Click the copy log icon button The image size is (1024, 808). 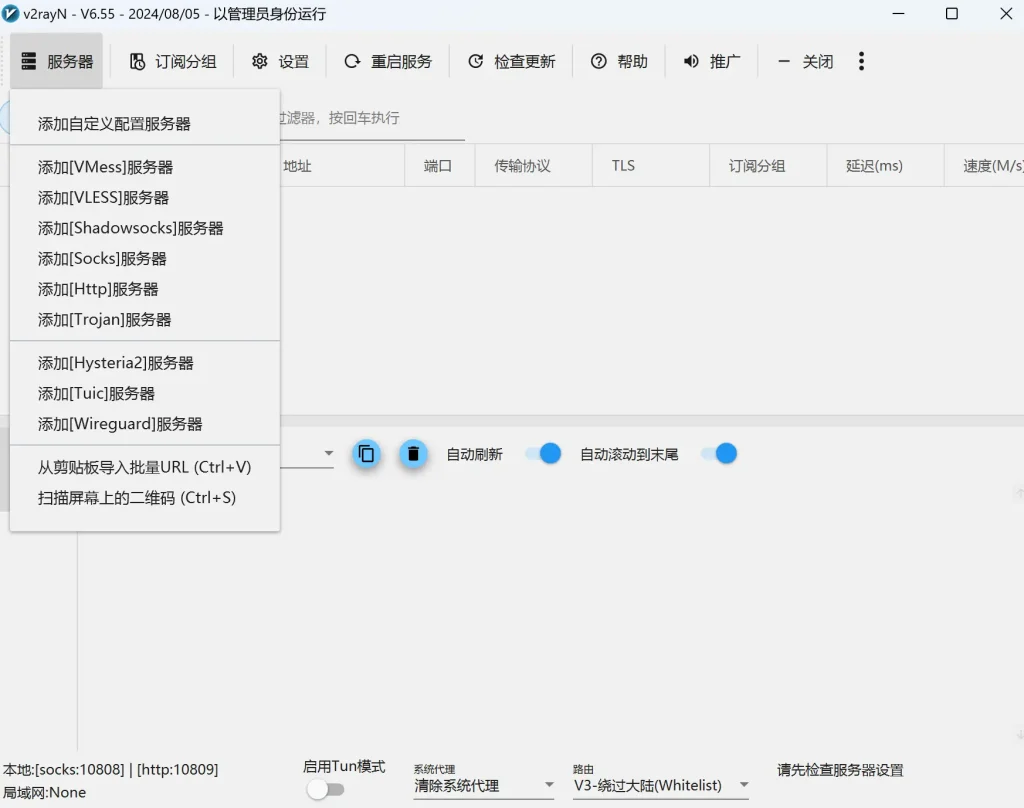coord(367,454)
